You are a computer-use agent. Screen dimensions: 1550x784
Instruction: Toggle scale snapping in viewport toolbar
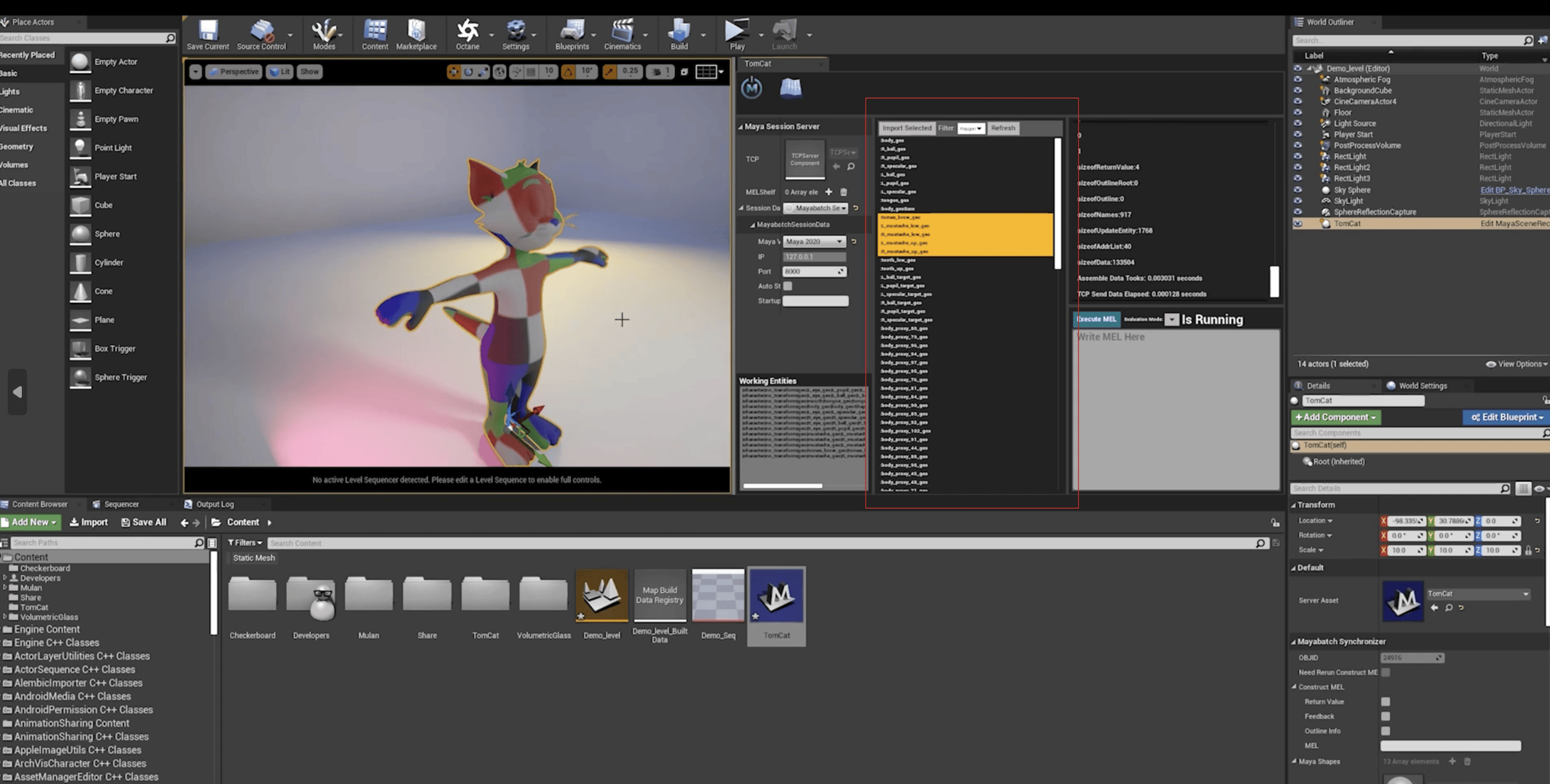coord(609,72)
